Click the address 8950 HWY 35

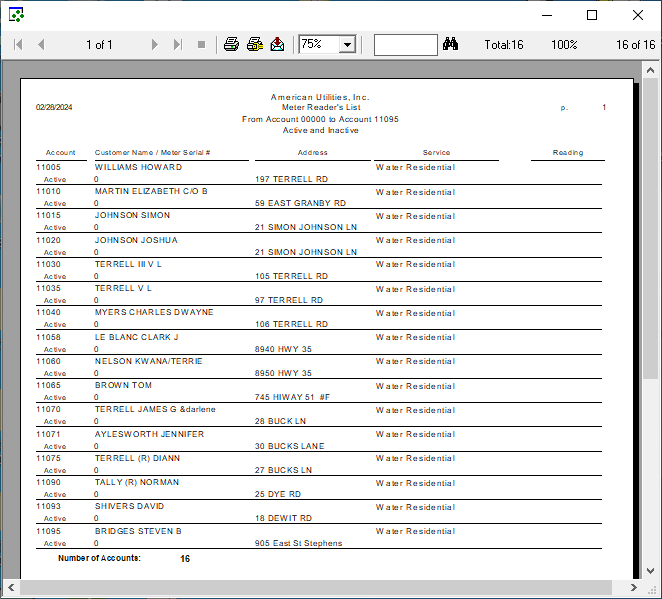tap(283, 373)
